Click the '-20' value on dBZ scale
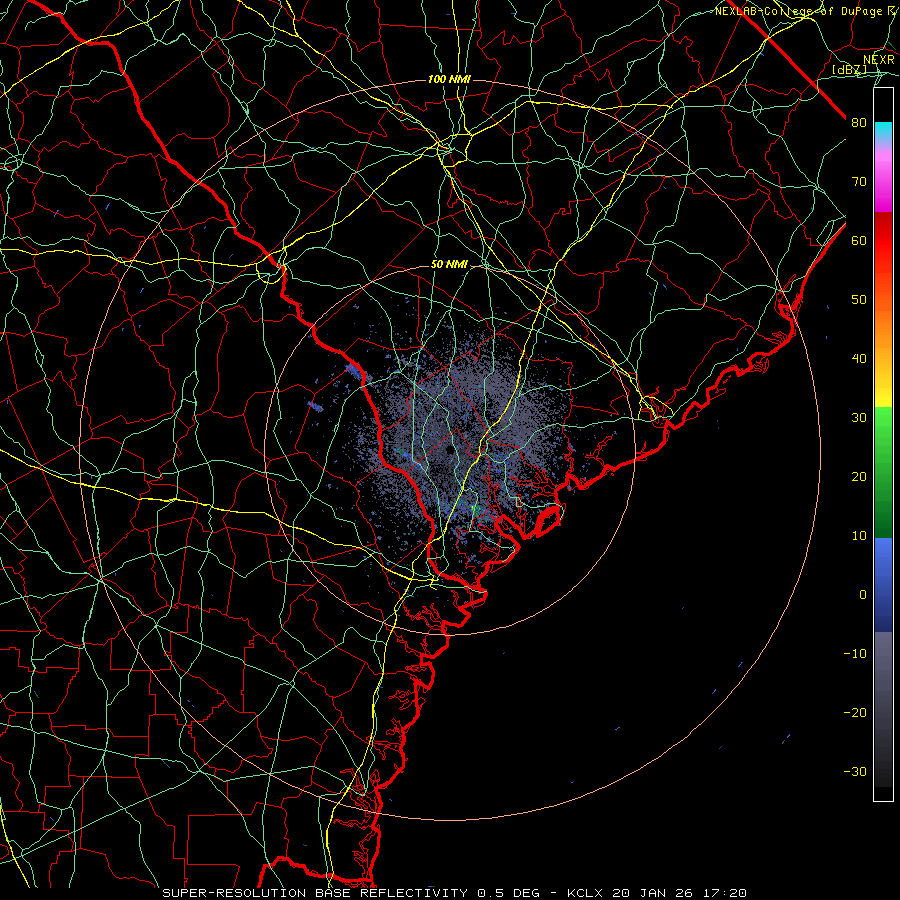The image size is (900, 900). click(855, 713)
